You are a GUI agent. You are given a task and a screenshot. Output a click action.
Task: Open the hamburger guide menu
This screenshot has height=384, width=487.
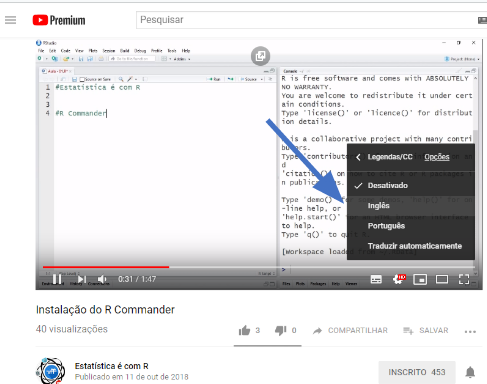coord(10,20)
